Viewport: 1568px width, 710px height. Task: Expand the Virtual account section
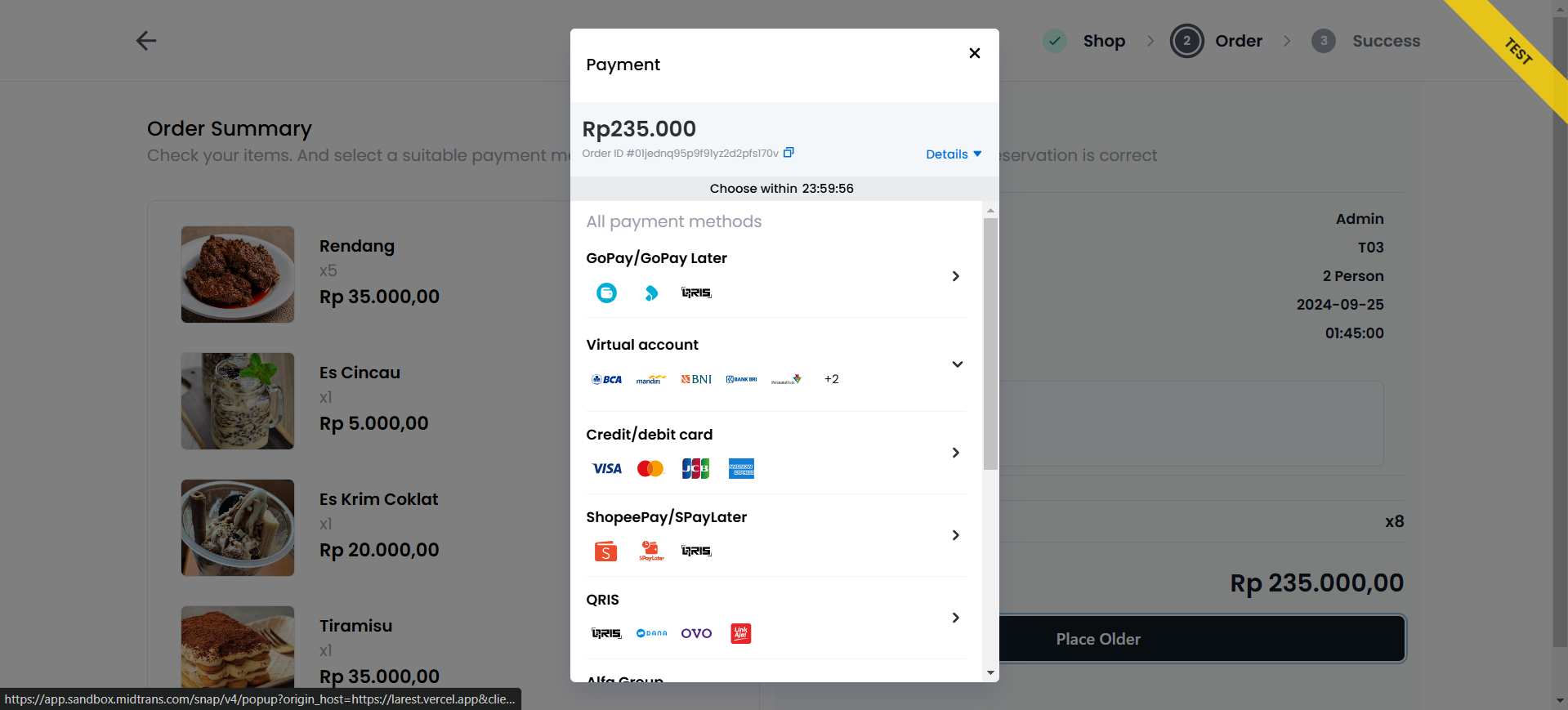(957, 364)
